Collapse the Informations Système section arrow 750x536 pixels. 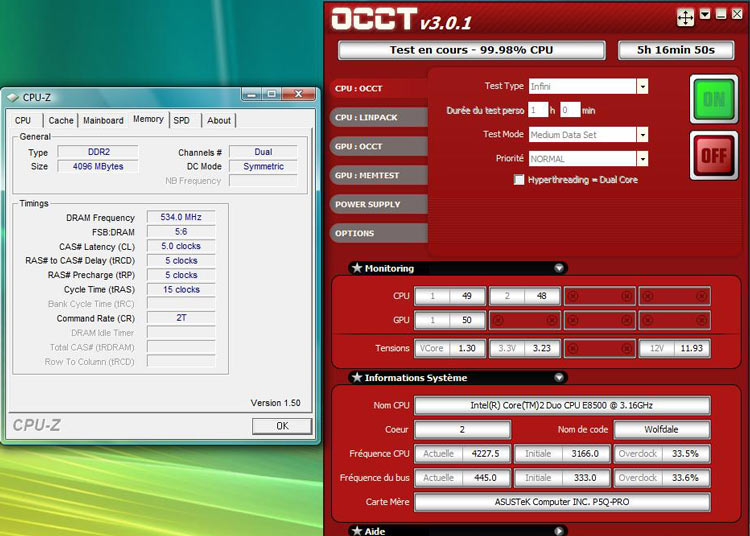click(x=559, y=378)
